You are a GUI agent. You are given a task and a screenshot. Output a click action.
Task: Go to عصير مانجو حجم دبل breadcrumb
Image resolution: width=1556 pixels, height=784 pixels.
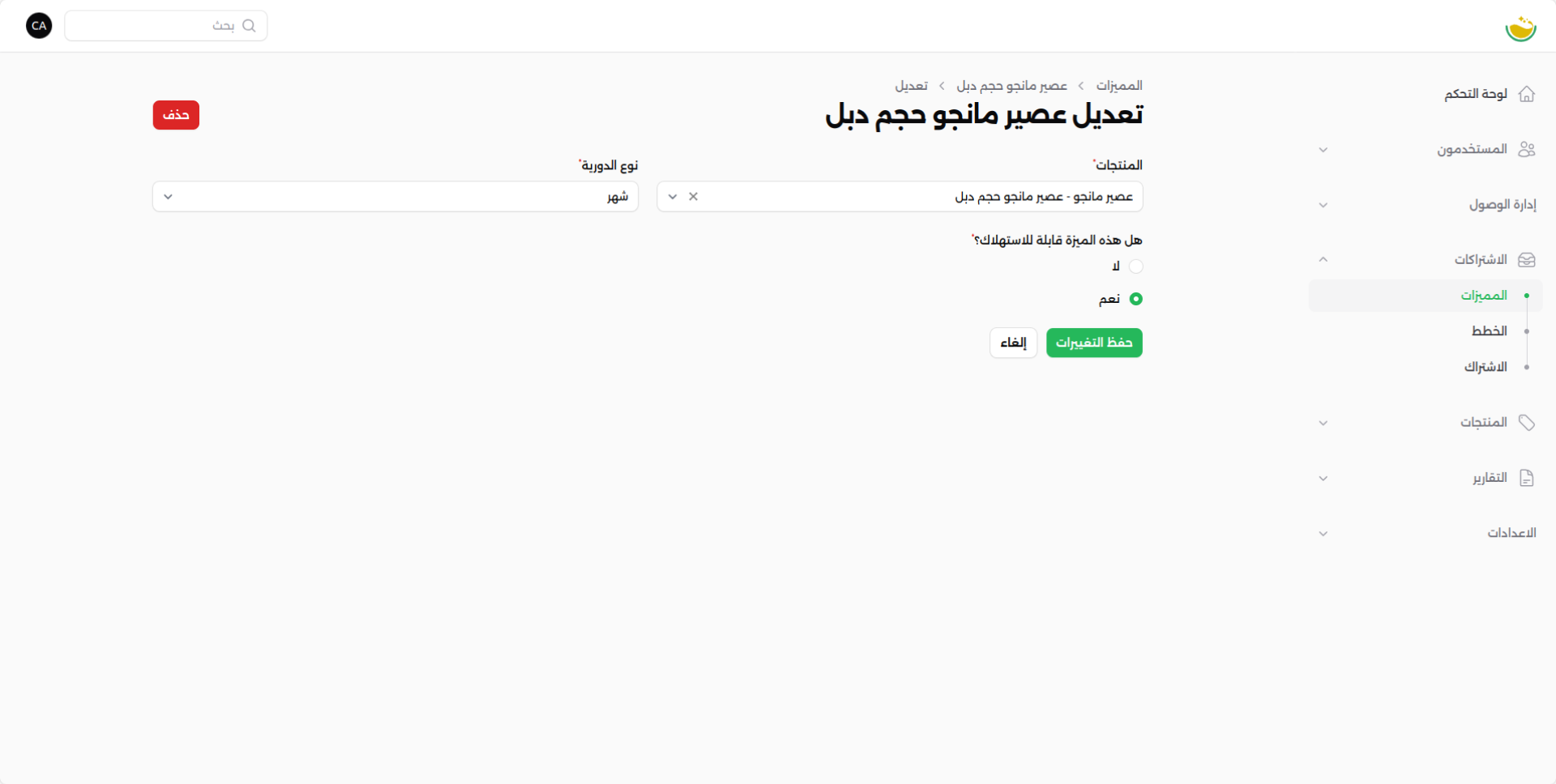click(1011, 86)
